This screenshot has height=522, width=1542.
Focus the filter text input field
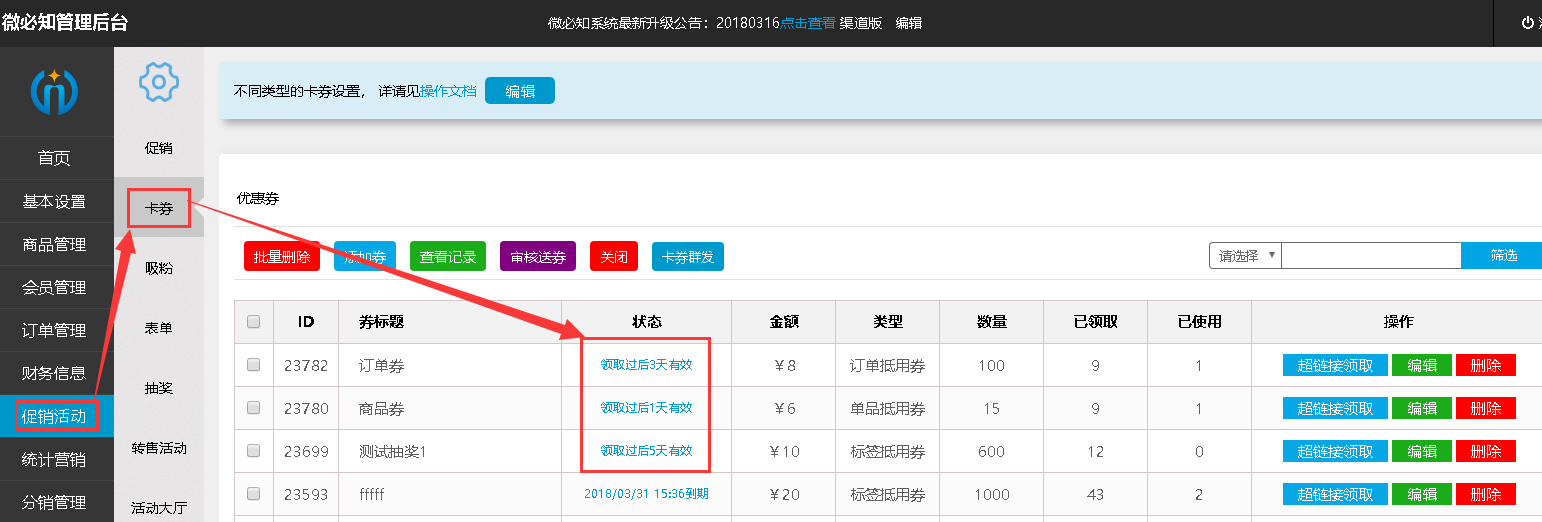tap(1372, 255)
